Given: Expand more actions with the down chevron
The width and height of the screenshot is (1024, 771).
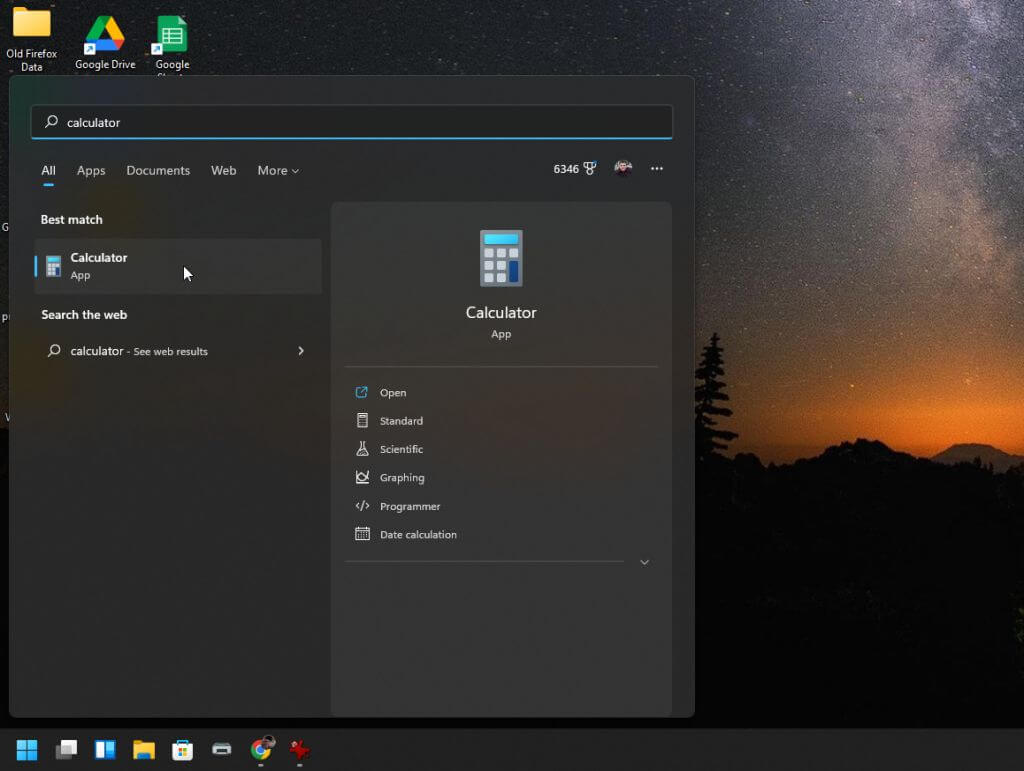Looking at the screenshot, I should (x=644, y=562).
